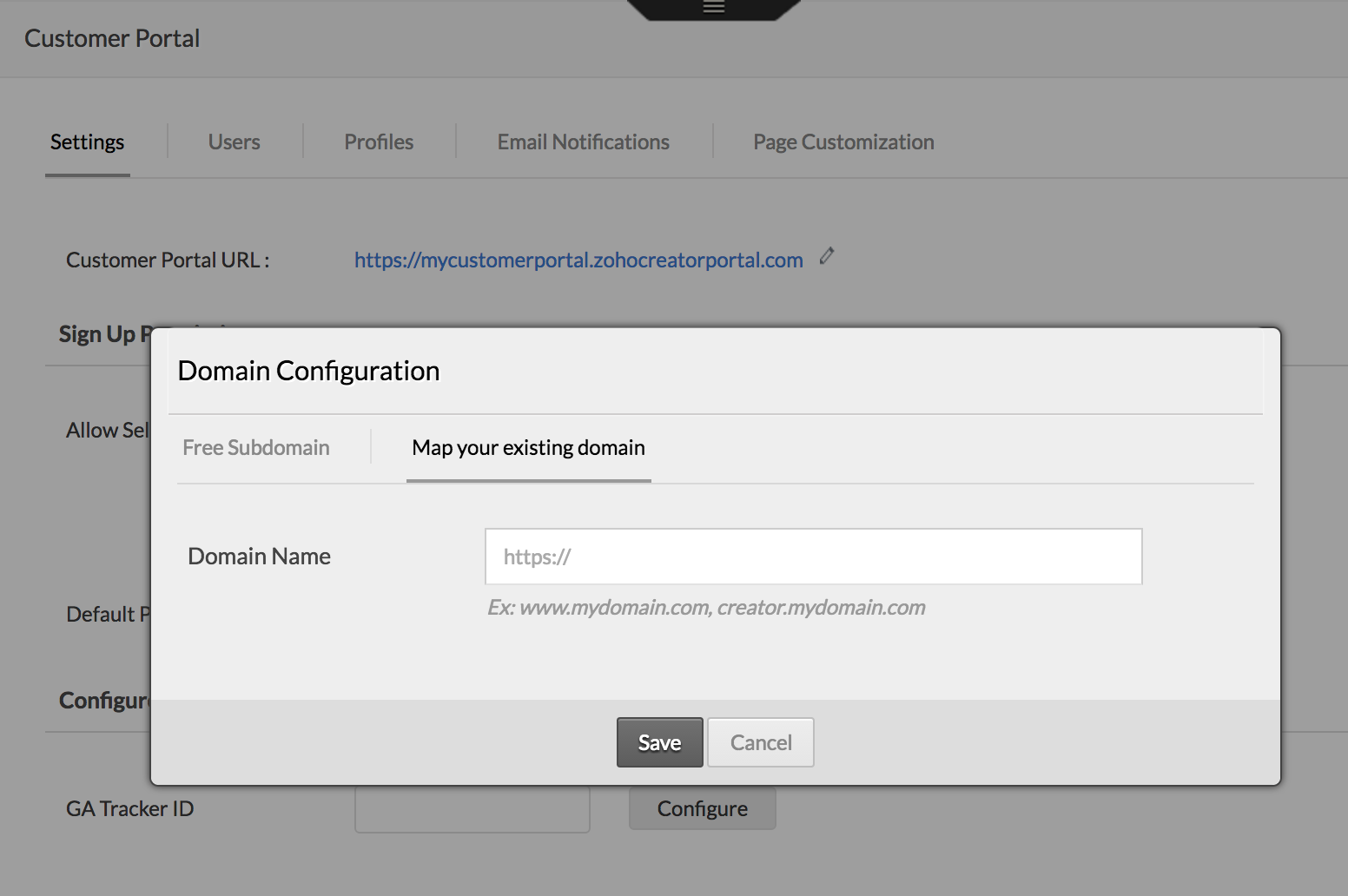Click the pencil icon to edit portal URL
Screen dimensions: 1348x896
coord(827,255)
